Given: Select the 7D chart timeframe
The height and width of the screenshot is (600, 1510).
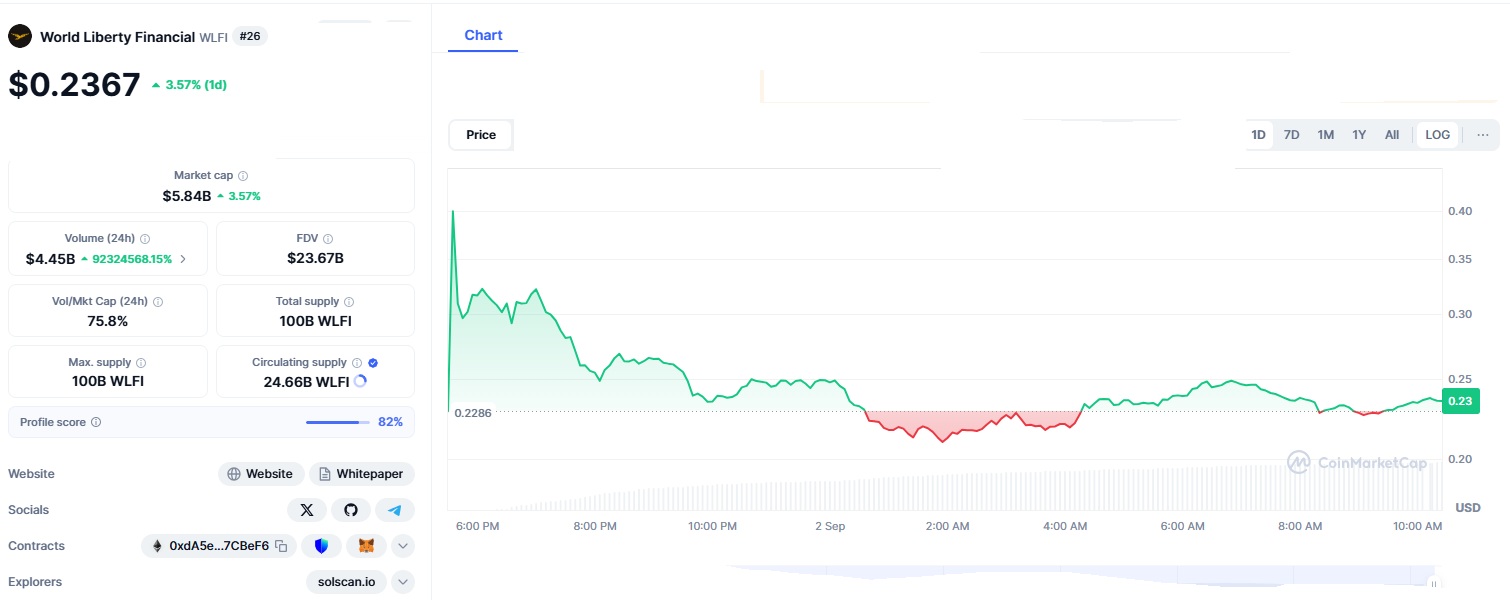Looking at the screenshot, I should pyautogui.click(x=1292, y=135).
